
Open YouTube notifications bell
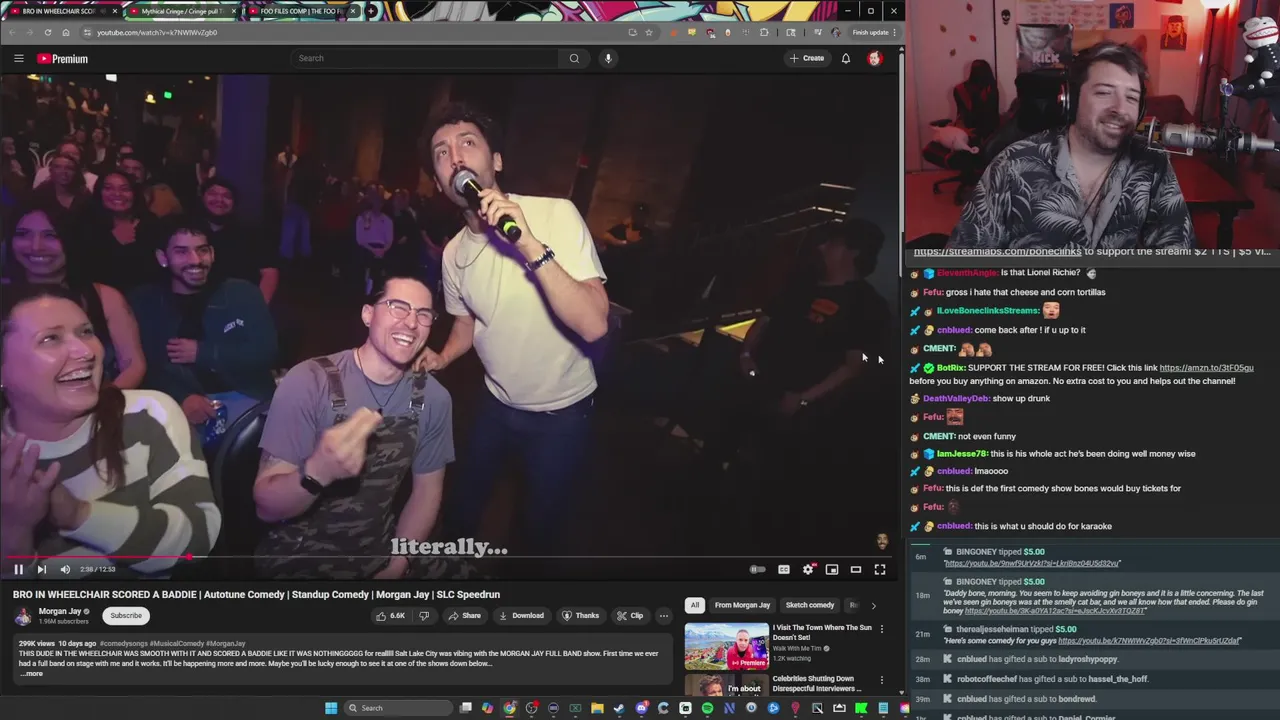click(x=846, y=58)
